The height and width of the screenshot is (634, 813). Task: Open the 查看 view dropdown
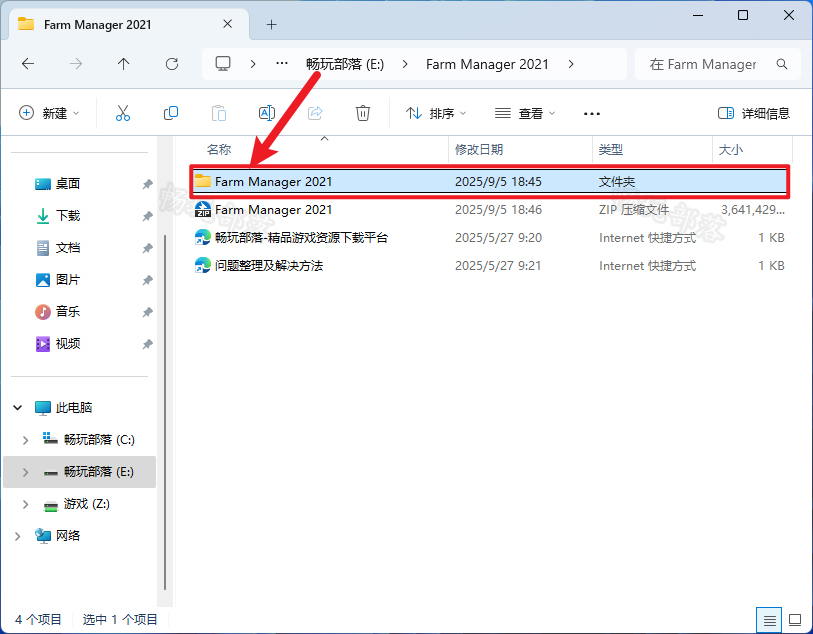[525, 113]
